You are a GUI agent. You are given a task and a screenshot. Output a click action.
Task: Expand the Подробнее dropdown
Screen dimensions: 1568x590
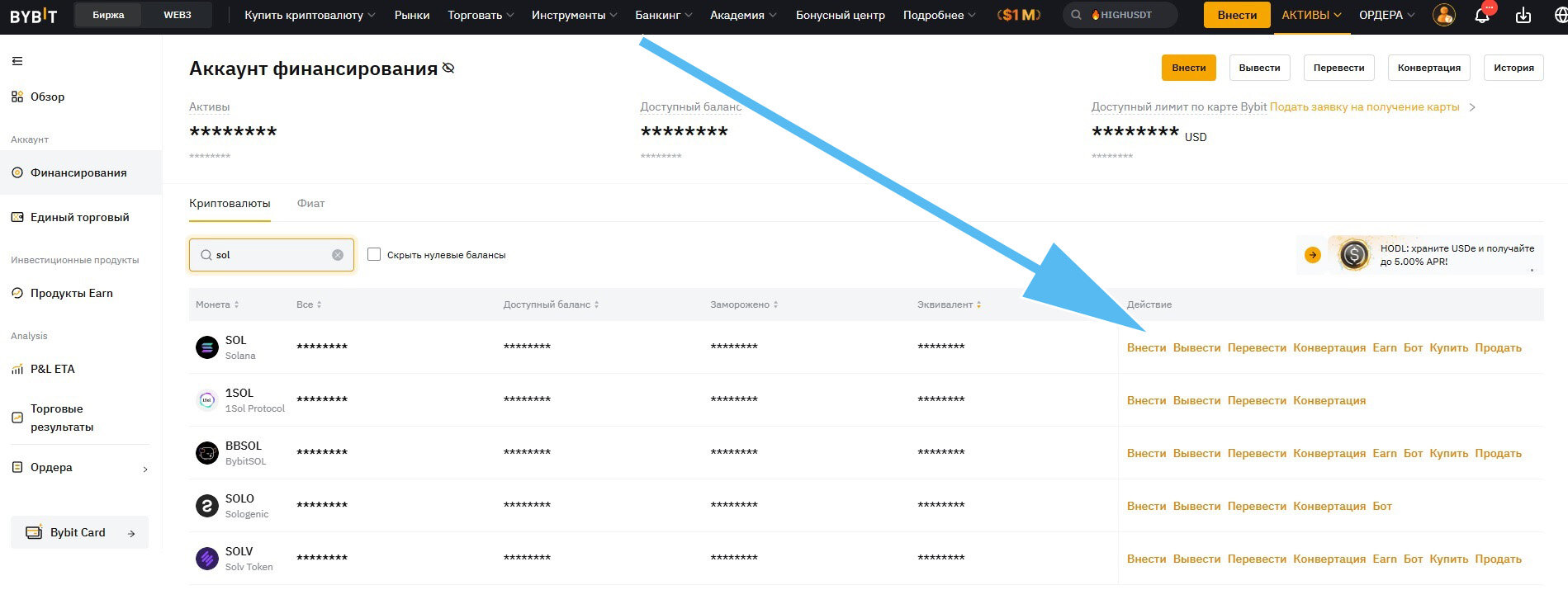point(939,15)
